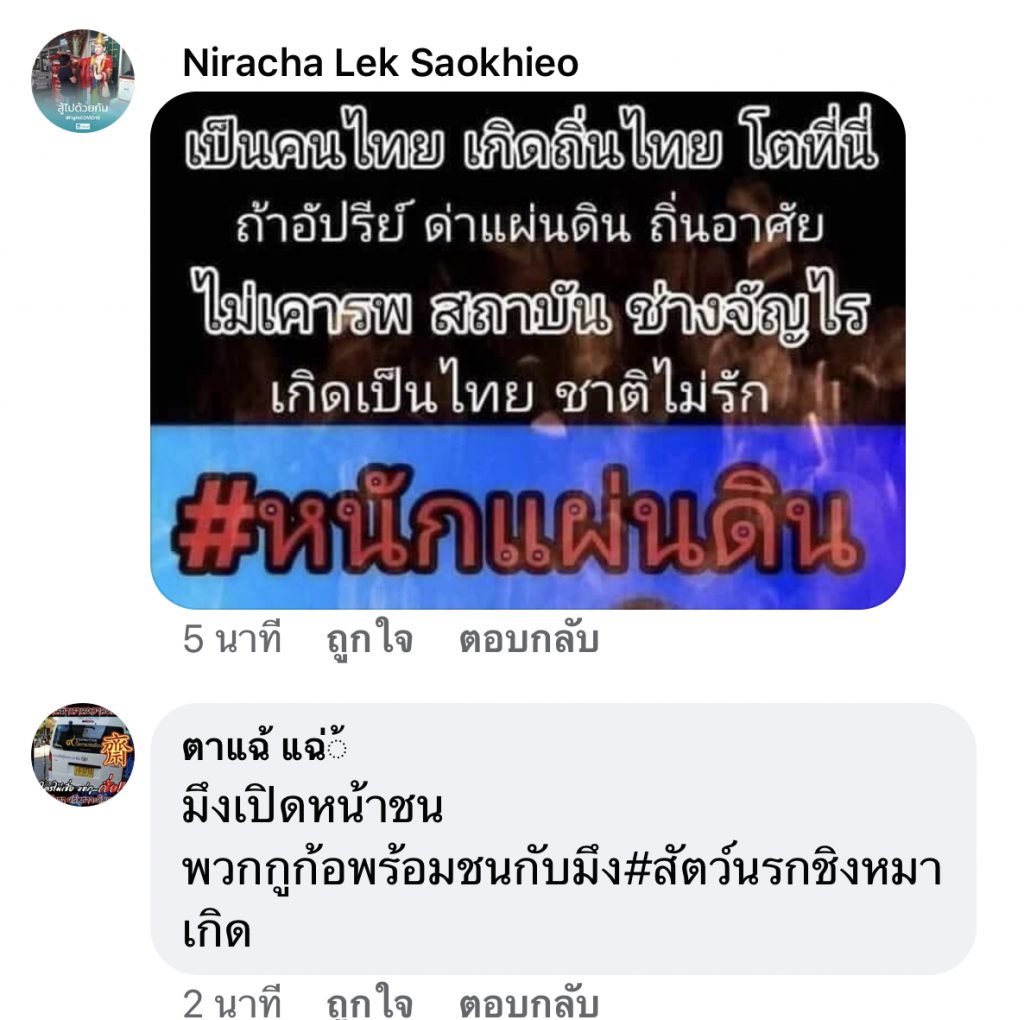Reply to ตาแฉ้ แฉ่'s comment via ตอบกลับ

[x=529, y=1002]
